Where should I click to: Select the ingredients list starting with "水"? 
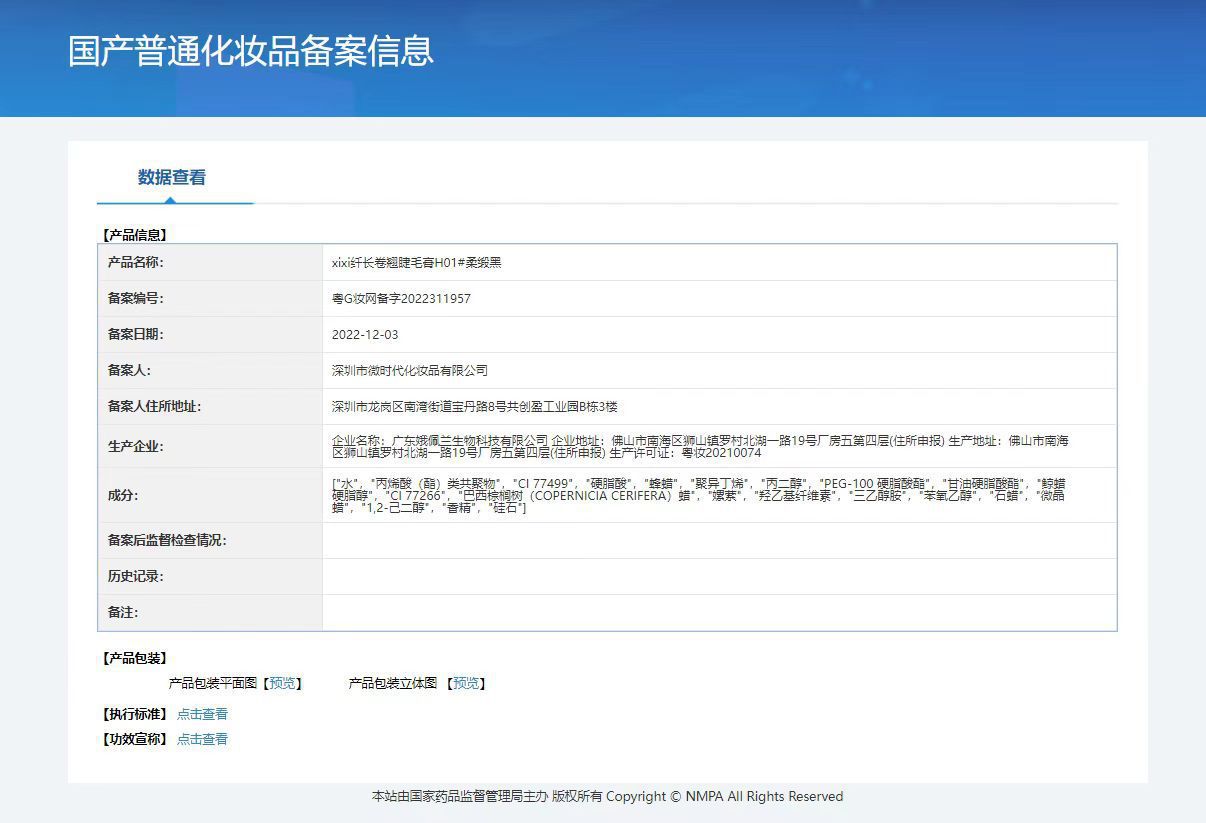700,495
